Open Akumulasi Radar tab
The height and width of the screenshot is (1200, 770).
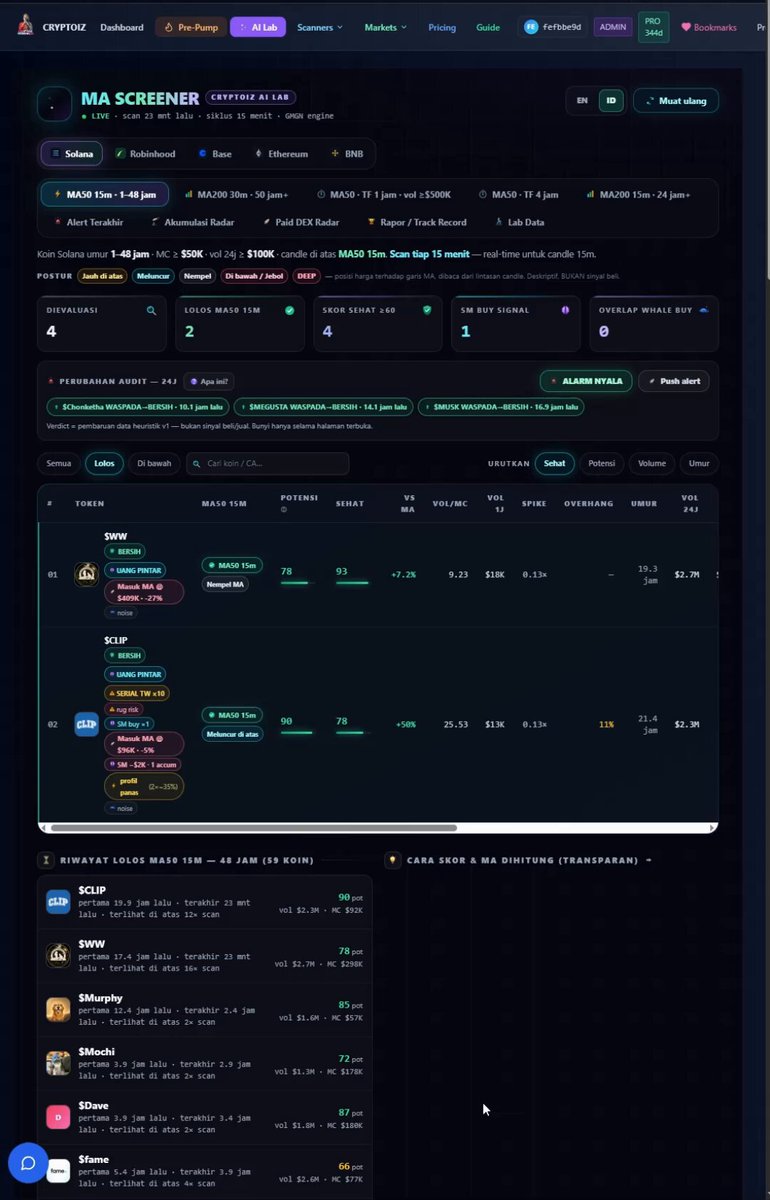tap(193, 222)
